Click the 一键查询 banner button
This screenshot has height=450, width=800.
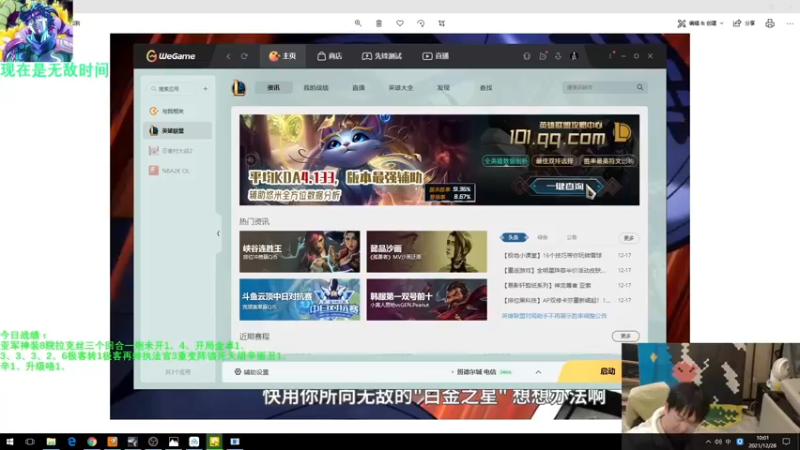(565, 187)
